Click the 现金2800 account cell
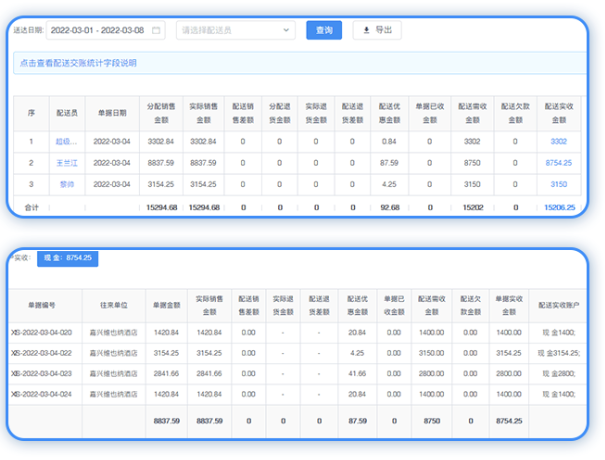This screenshot has height=460, width=605. tap(559, 374)
